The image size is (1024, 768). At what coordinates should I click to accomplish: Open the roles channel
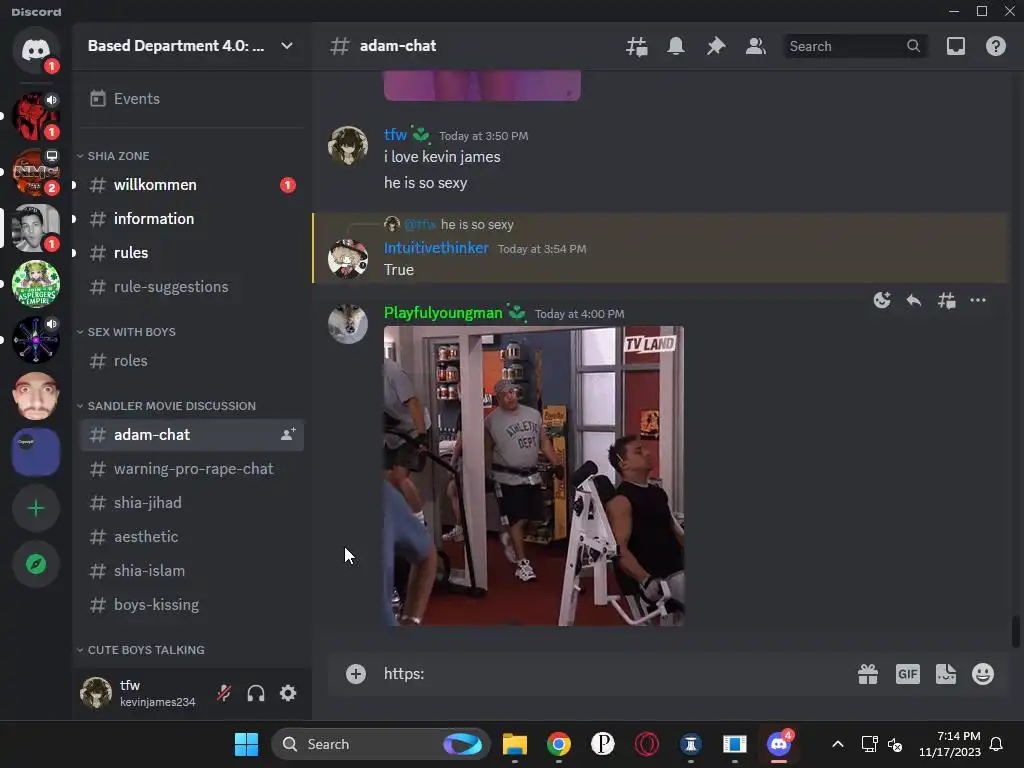[191, 360]
